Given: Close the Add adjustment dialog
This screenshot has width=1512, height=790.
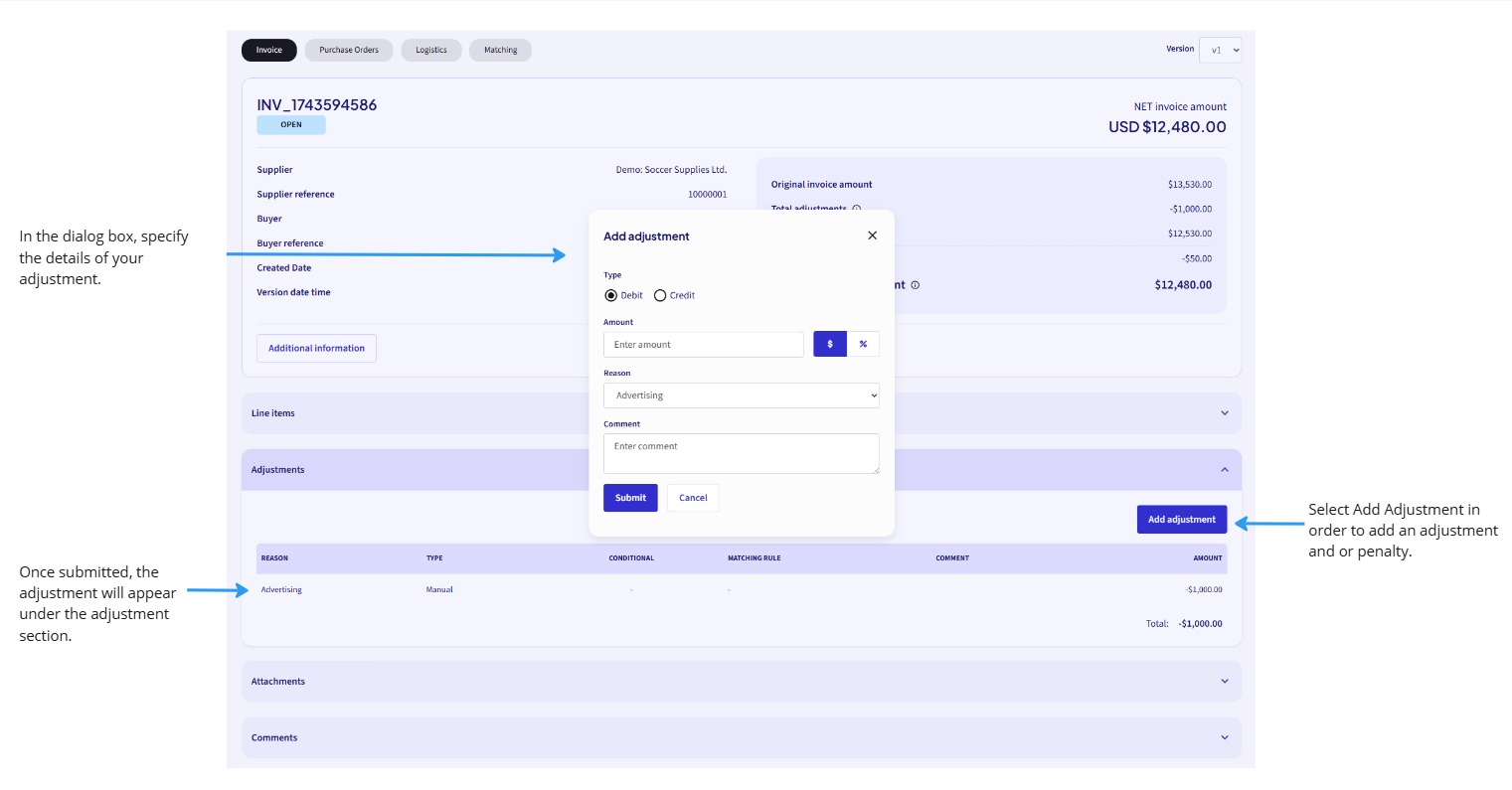Looking at the screenshot, I should click(x=872, y=236).
